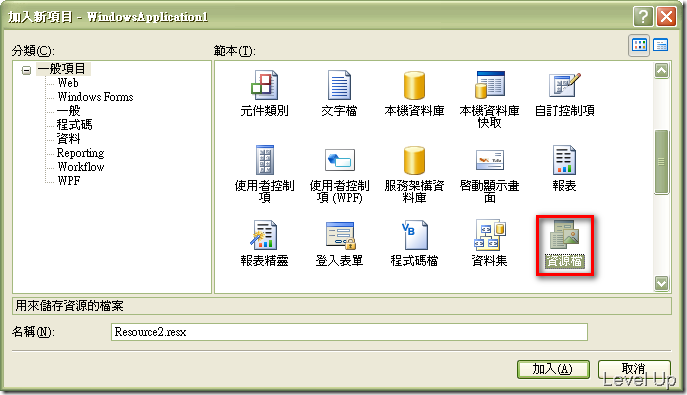Click the 取消 cancel button
Image resolution: width=687 pixels, height=395 pixels.
click(634, 369)
